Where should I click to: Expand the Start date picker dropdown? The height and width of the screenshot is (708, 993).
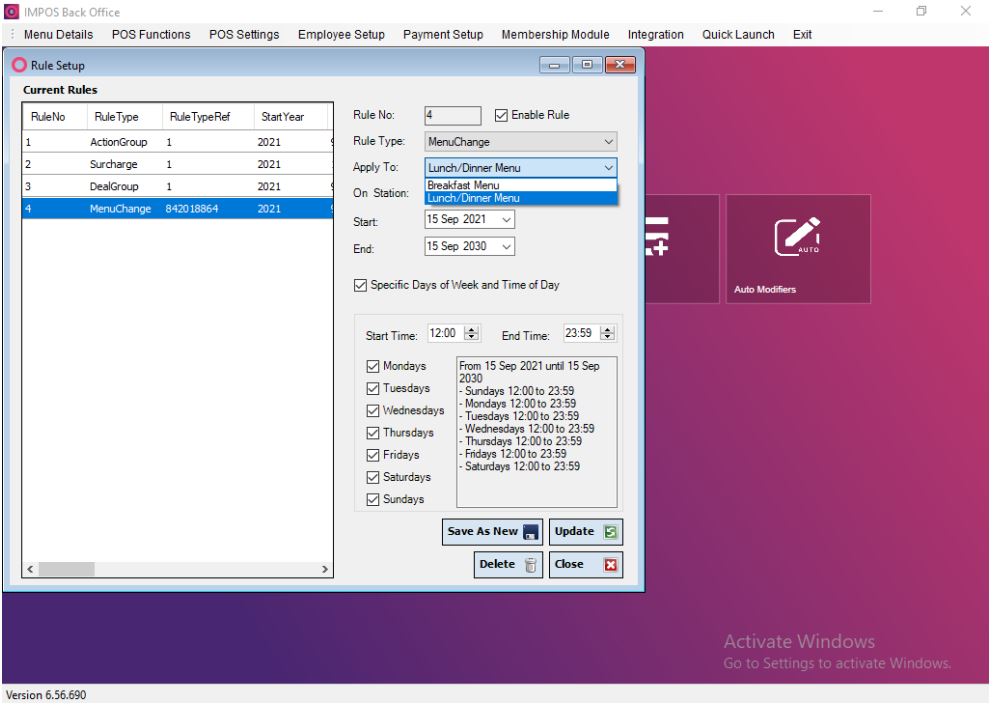(506, 220)
